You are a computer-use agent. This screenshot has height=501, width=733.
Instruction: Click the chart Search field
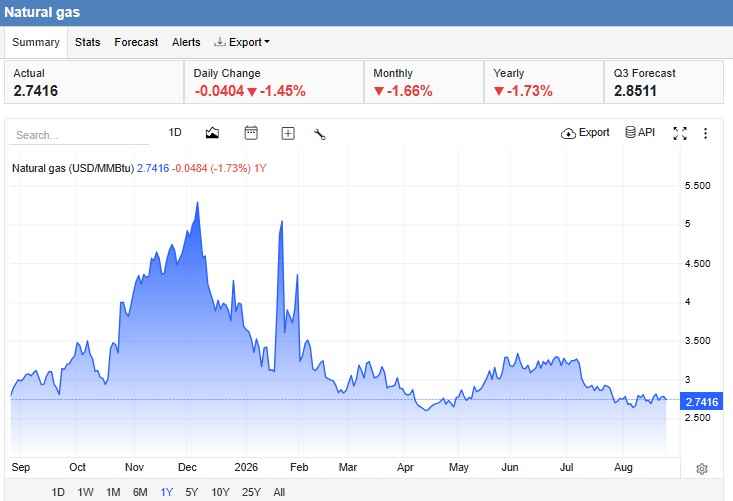pyautogui.click(x=79, y=135)
